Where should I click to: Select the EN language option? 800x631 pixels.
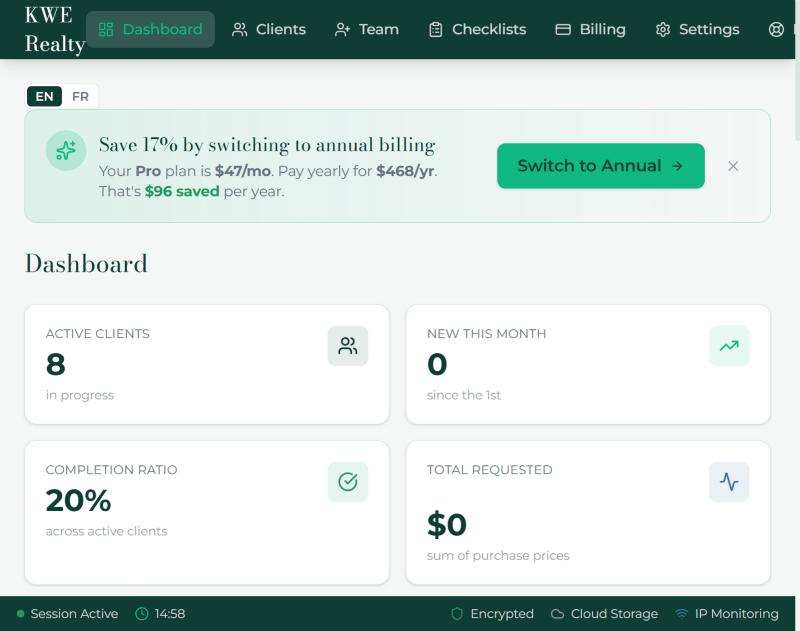click(44, 96)
